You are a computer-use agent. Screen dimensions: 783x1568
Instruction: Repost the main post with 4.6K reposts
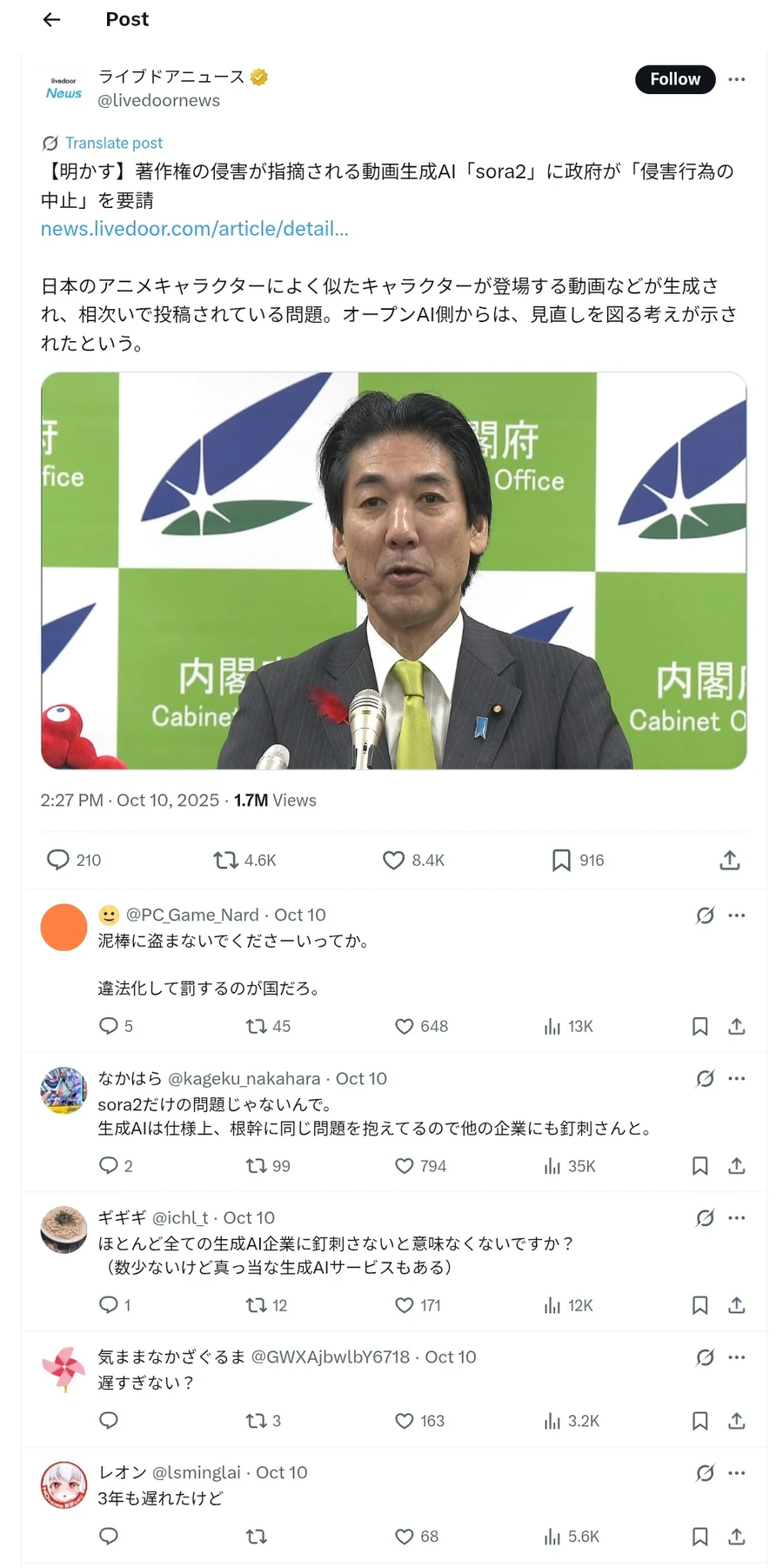click(244, 860)
